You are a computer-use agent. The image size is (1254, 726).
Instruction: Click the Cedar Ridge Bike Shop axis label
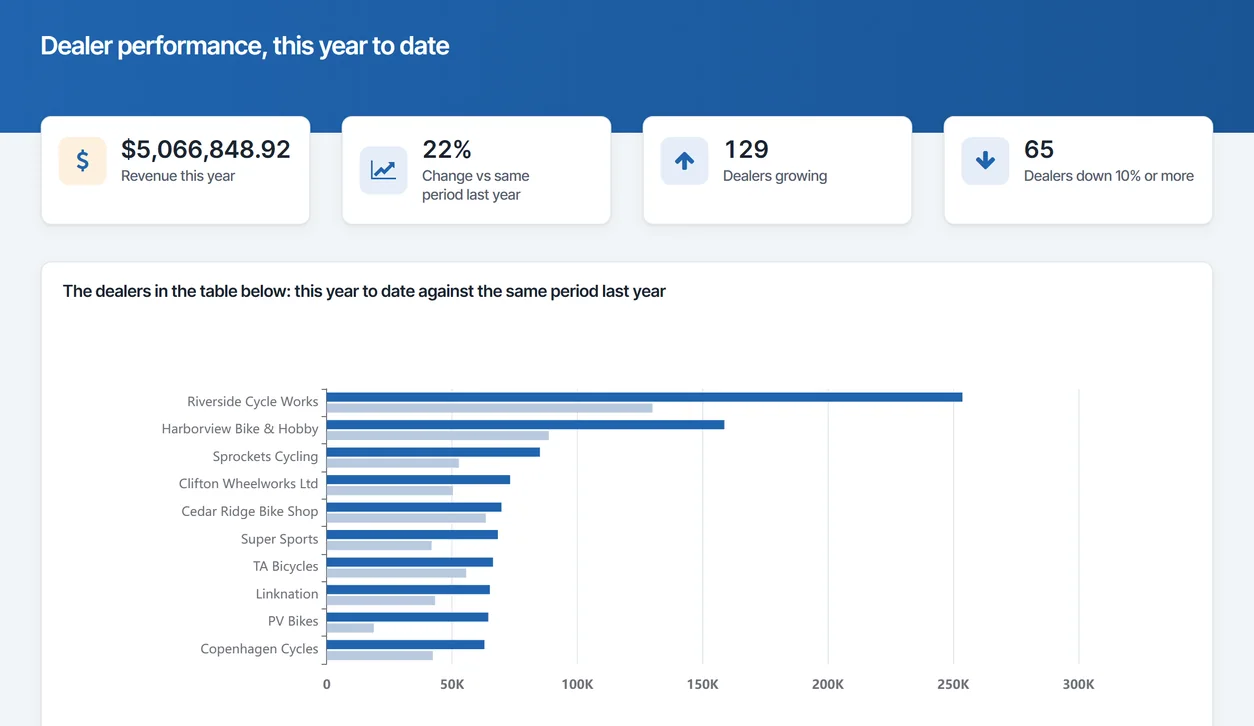point(250,512)
